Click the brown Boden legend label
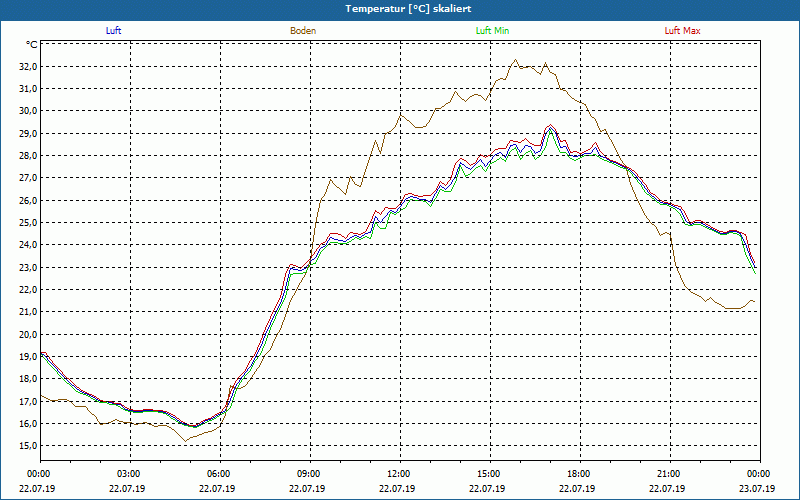Screen dimensions: 800x500 303,31
